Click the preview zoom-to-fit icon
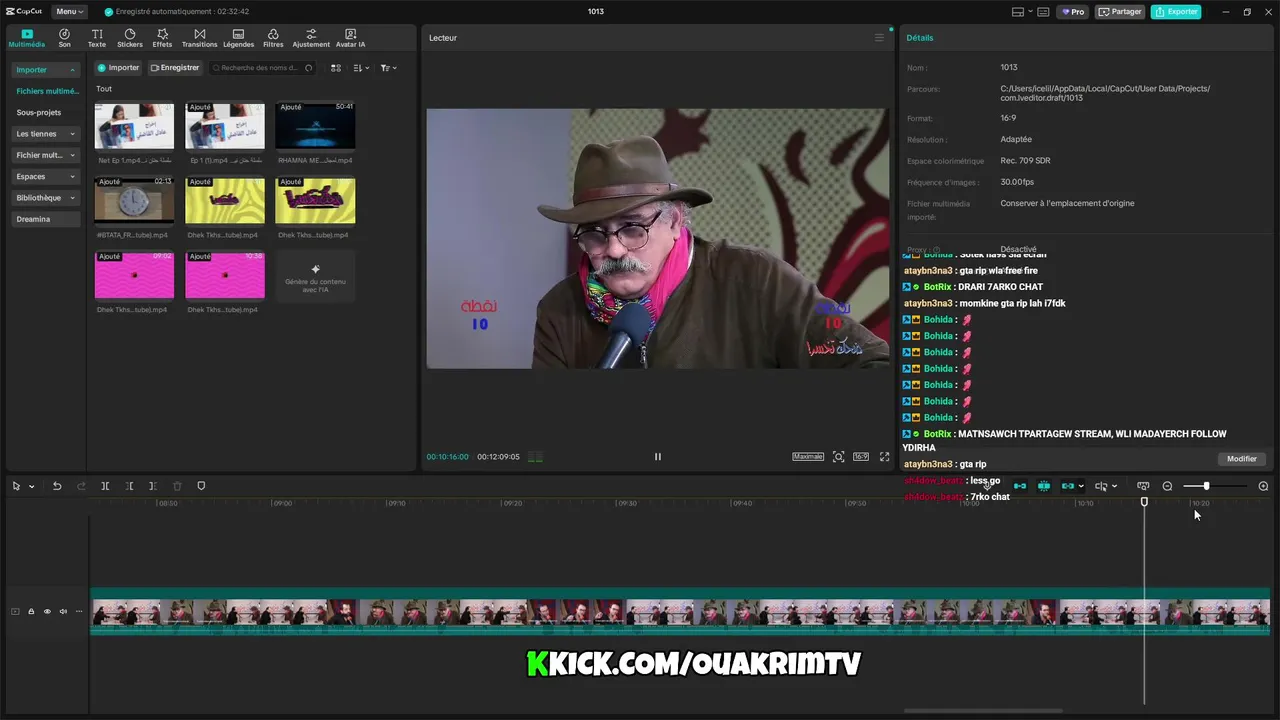The width and height of the screenshot is (1280, 720). tap(838, 457)
